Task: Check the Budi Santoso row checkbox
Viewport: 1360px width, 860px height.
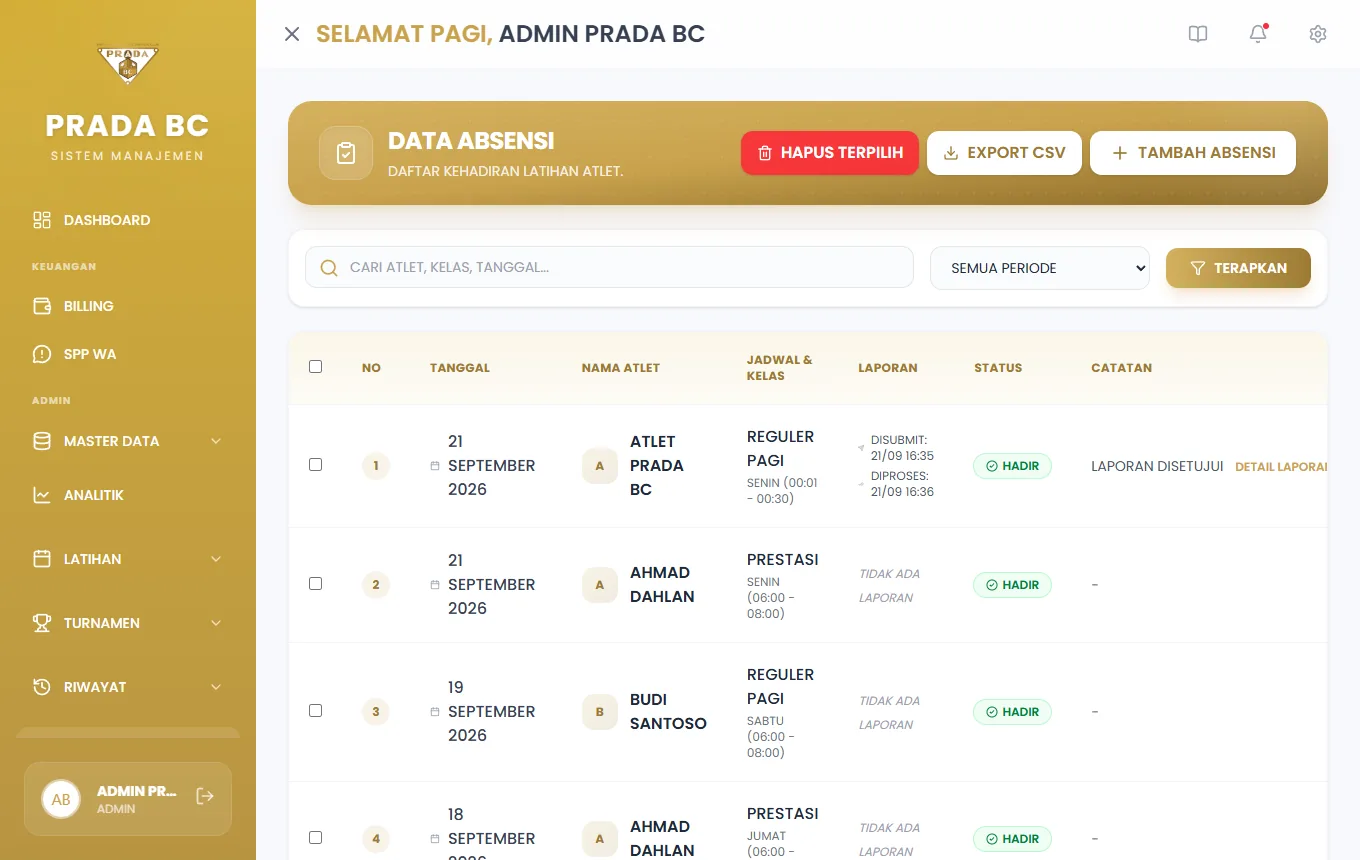Action: point(316,711)
